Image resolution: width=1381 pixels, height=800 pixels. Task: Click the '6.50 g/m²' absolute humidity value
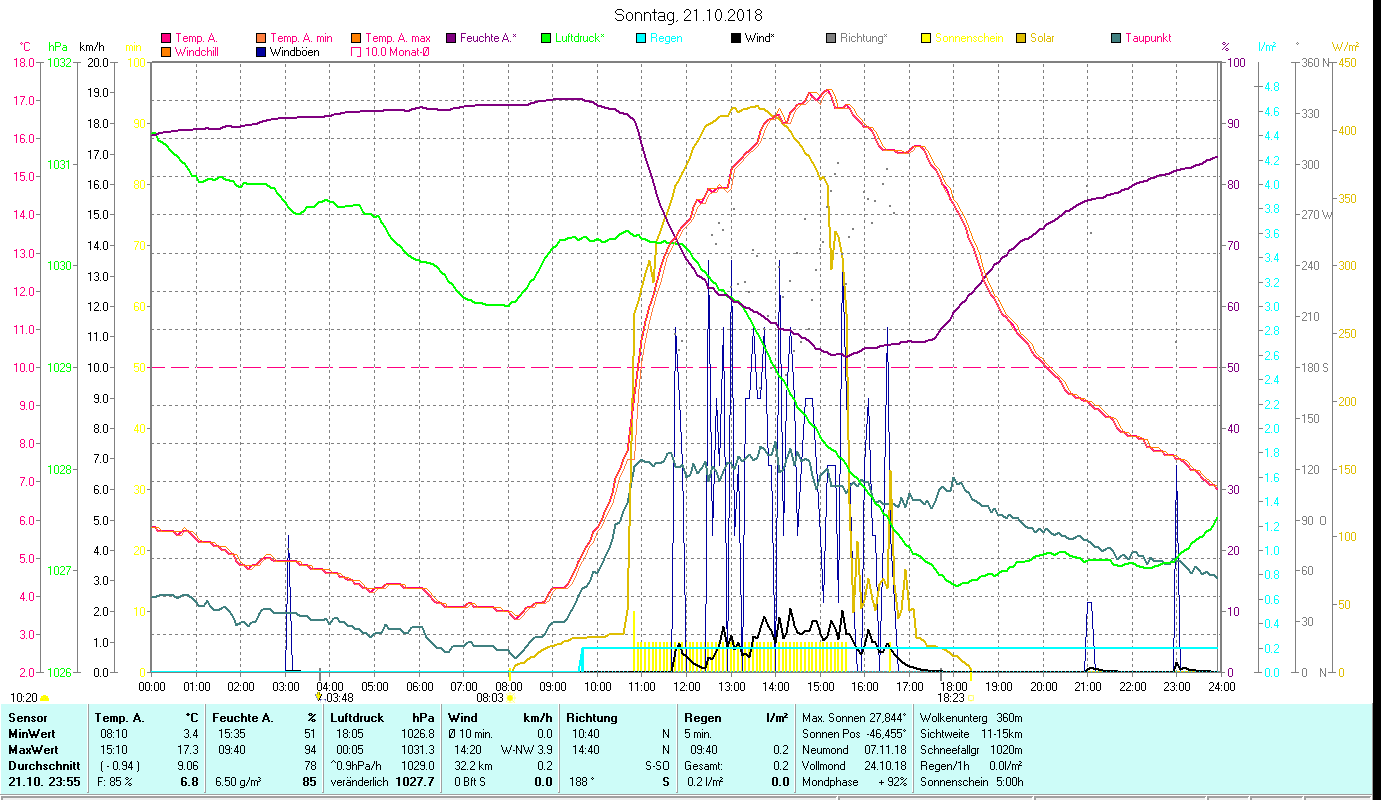coord(238,782)
